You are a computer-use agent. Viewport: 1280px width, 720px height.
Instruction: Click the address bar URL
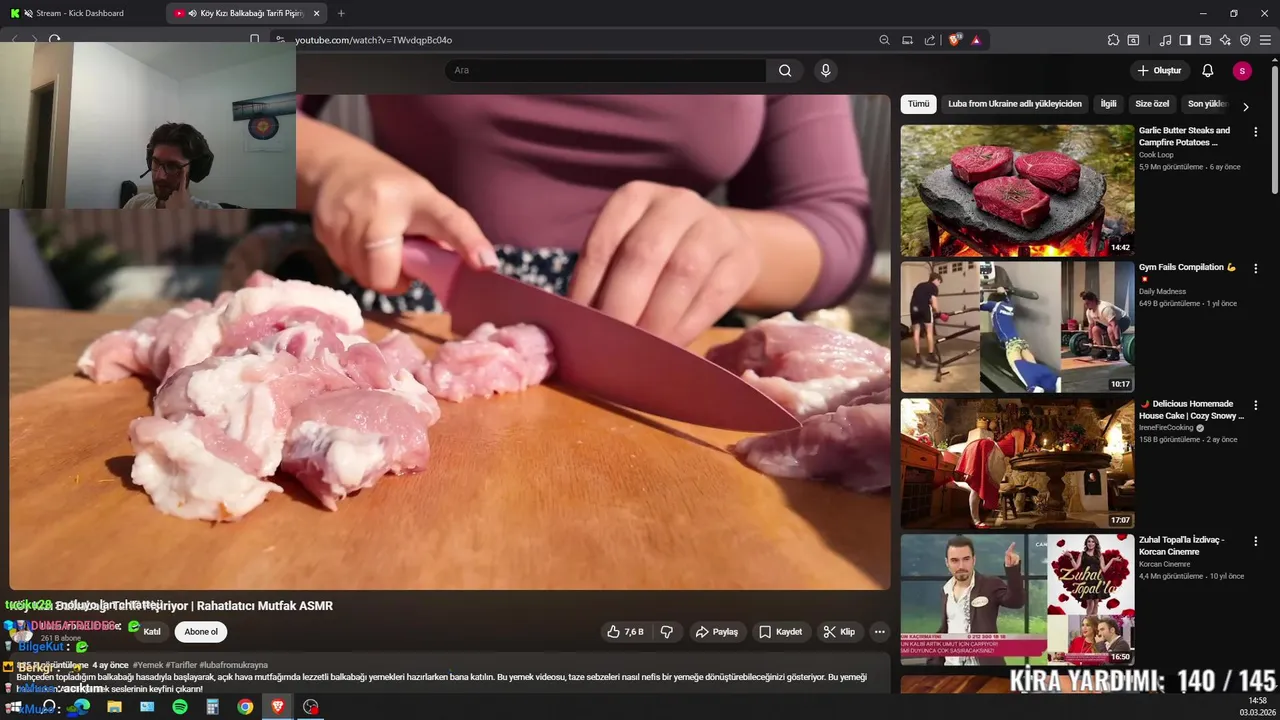(x=373, y=40)
